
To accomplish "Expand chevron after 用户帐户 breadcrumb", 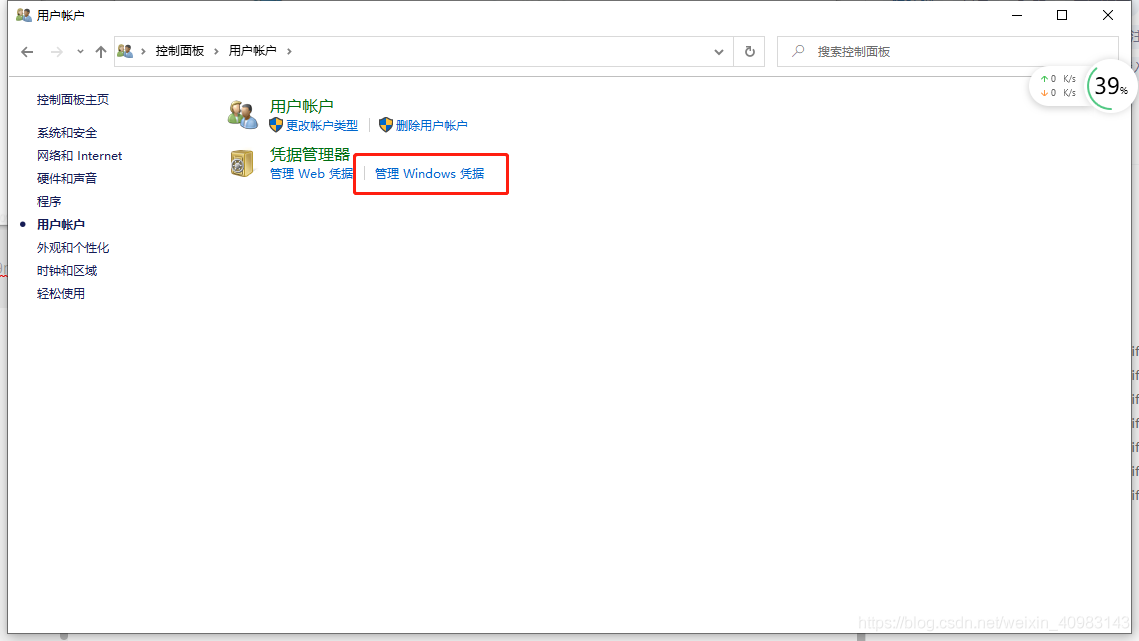I will [x=289, y=51].
